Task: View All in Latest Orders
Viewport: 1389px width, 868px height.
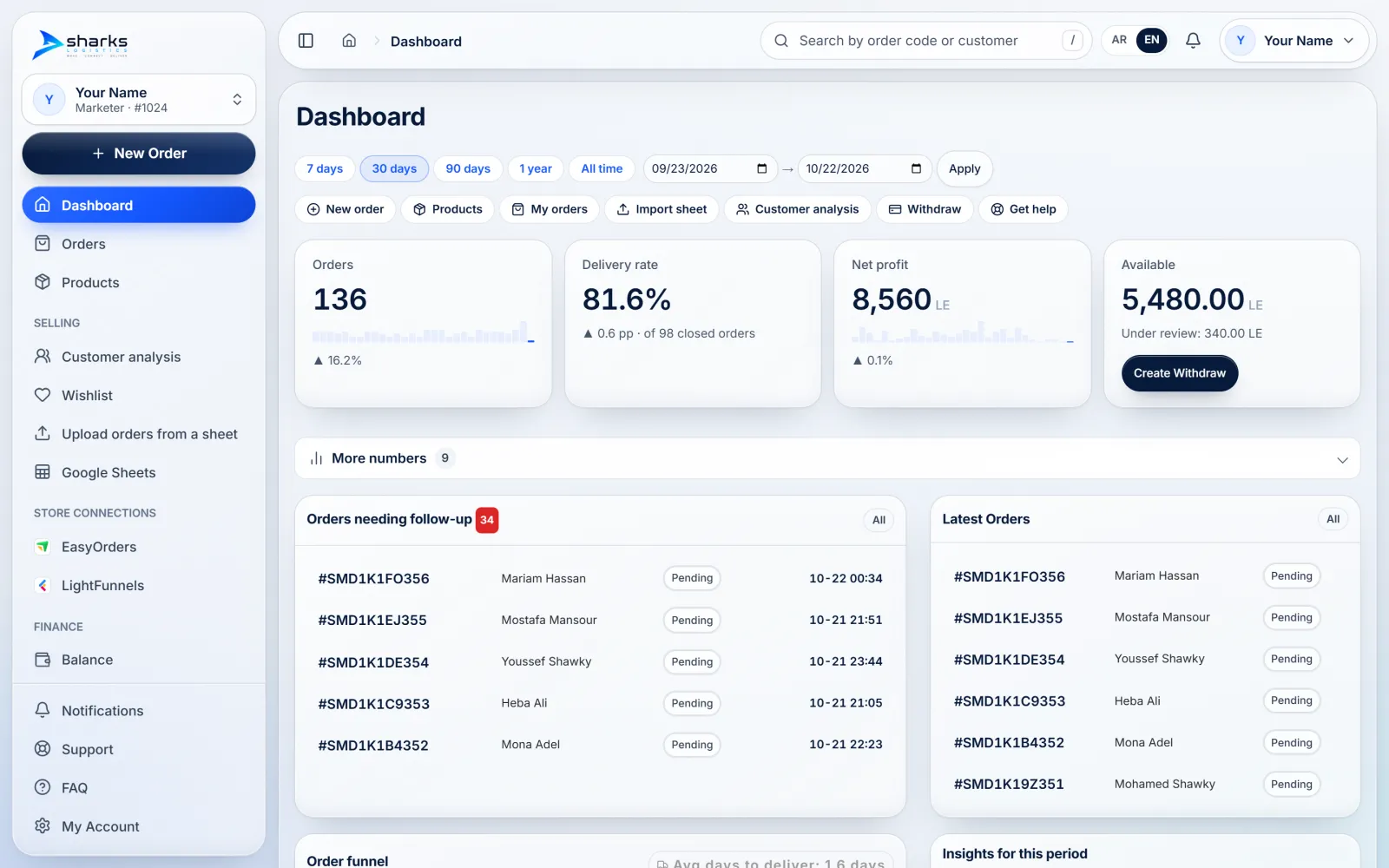Action: [1333, 519]
